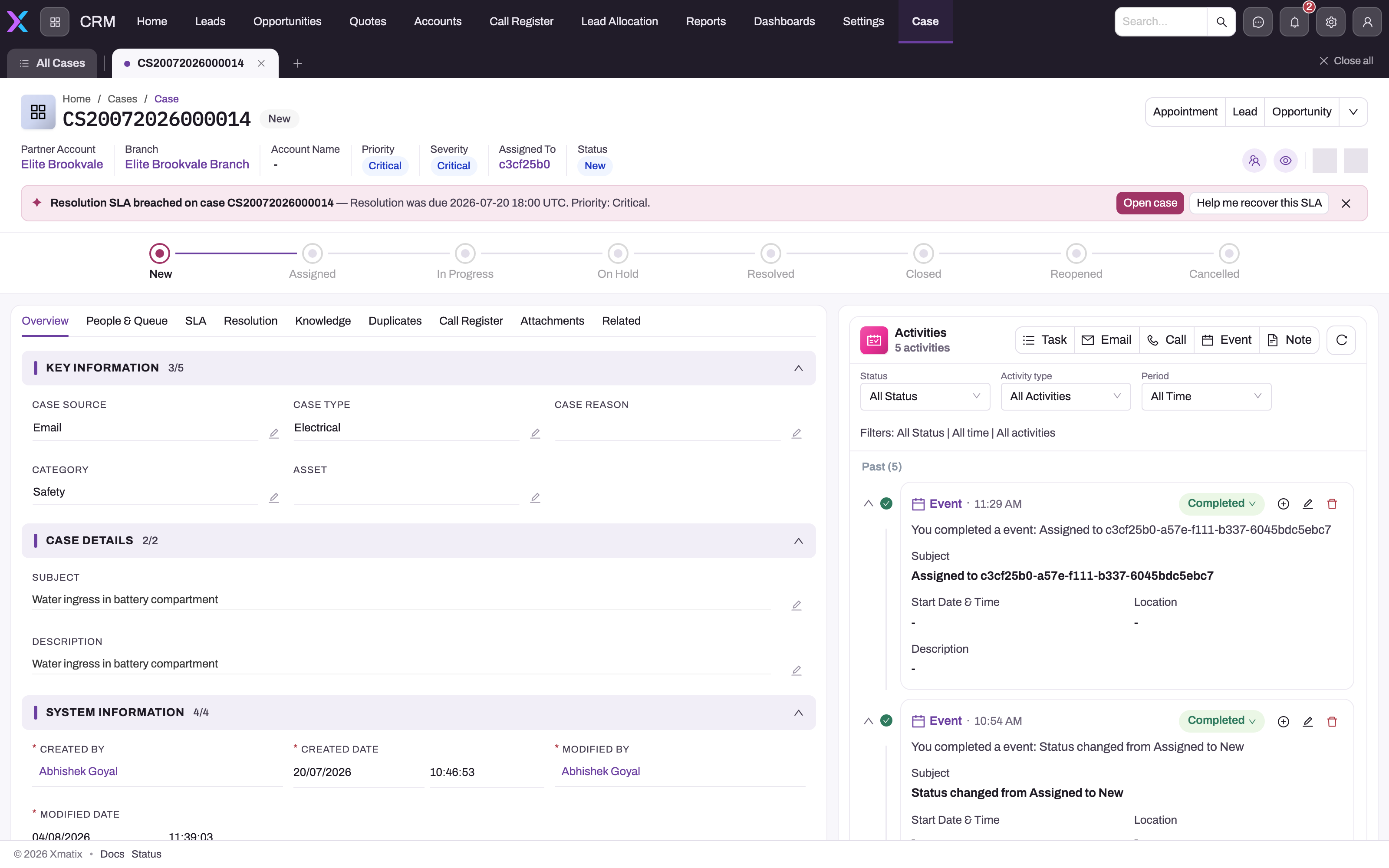Click the case record grid icon
This screenshot has width=1389, height=868.
pos(38,112)
